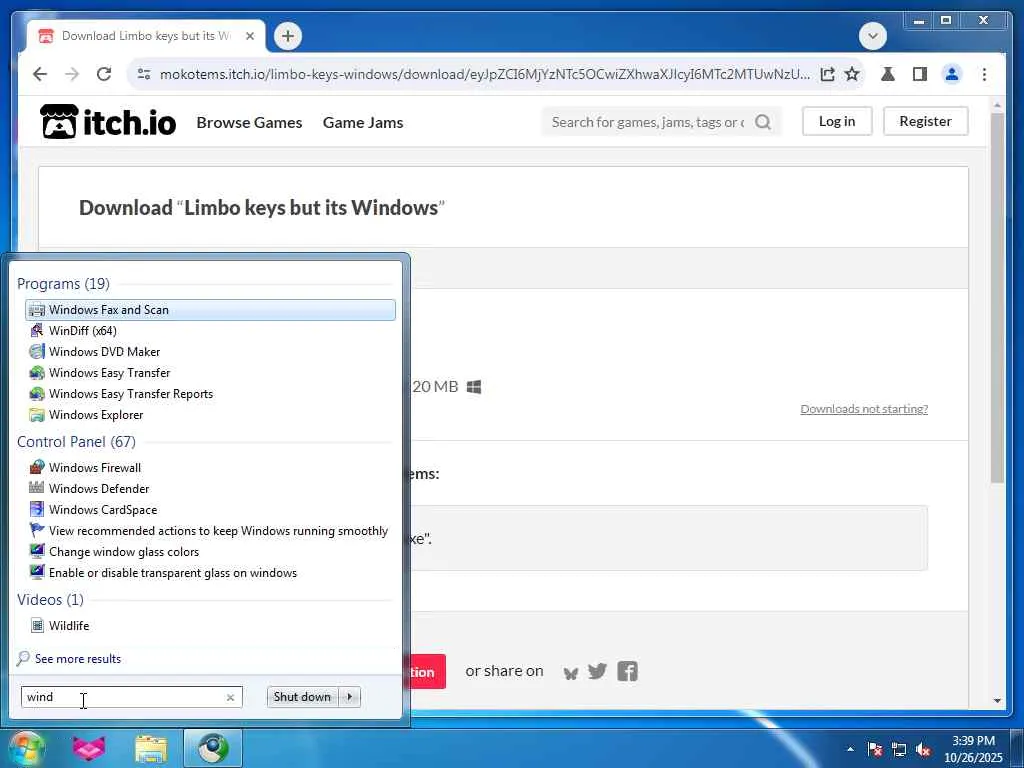
Task: Show hidden system tray icons
Action: coord(850,749)
